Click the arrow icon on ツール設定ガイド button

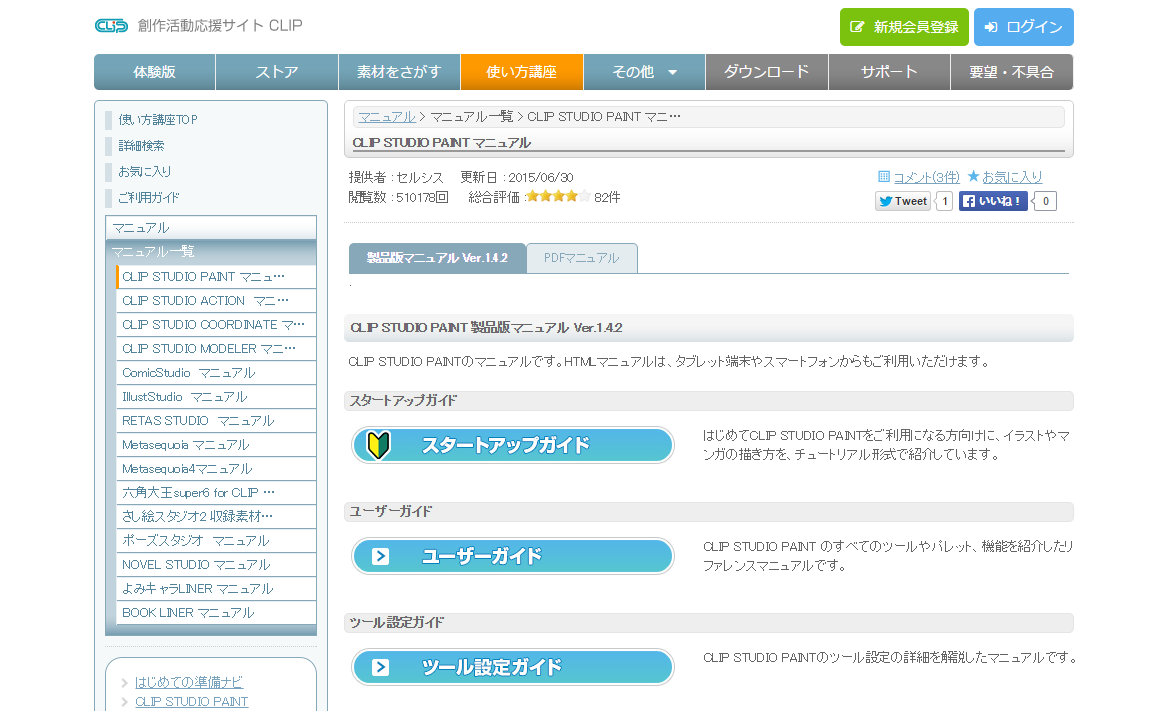pos(380,667)
